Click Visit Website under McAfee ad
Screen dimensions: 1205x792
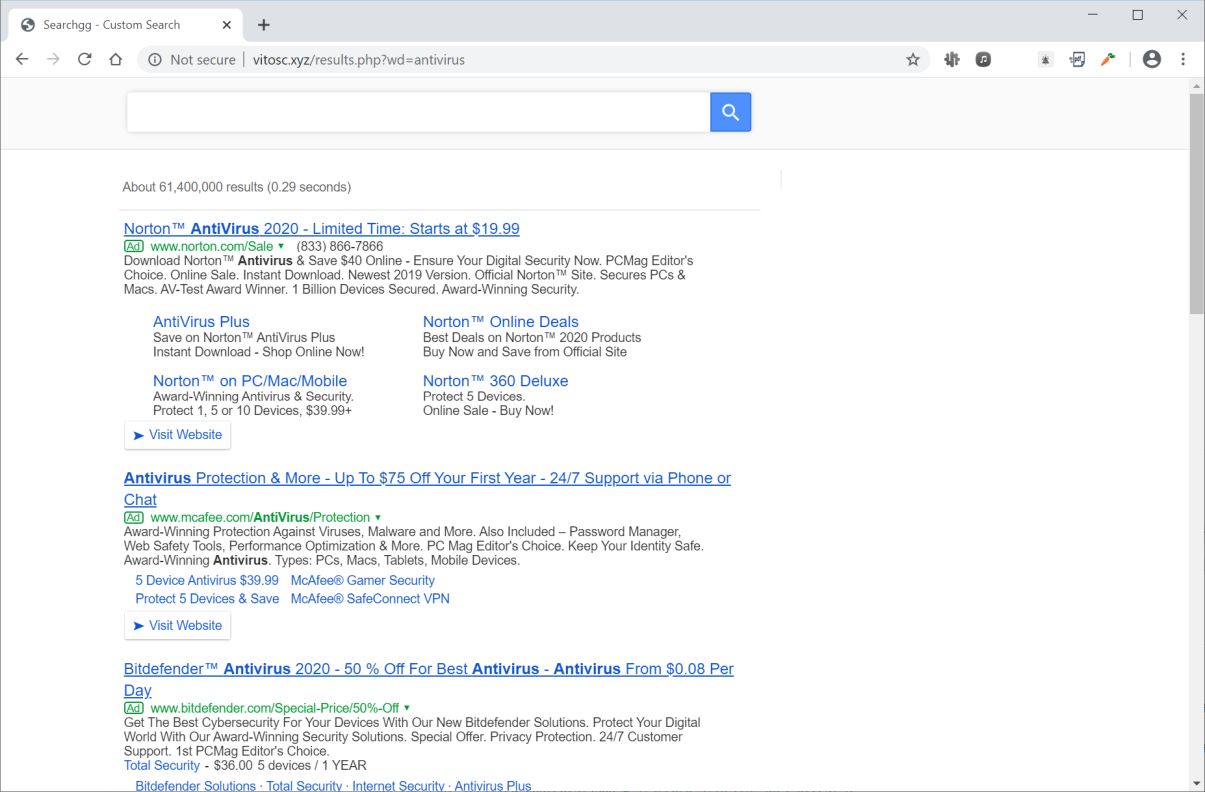[178, 626]
